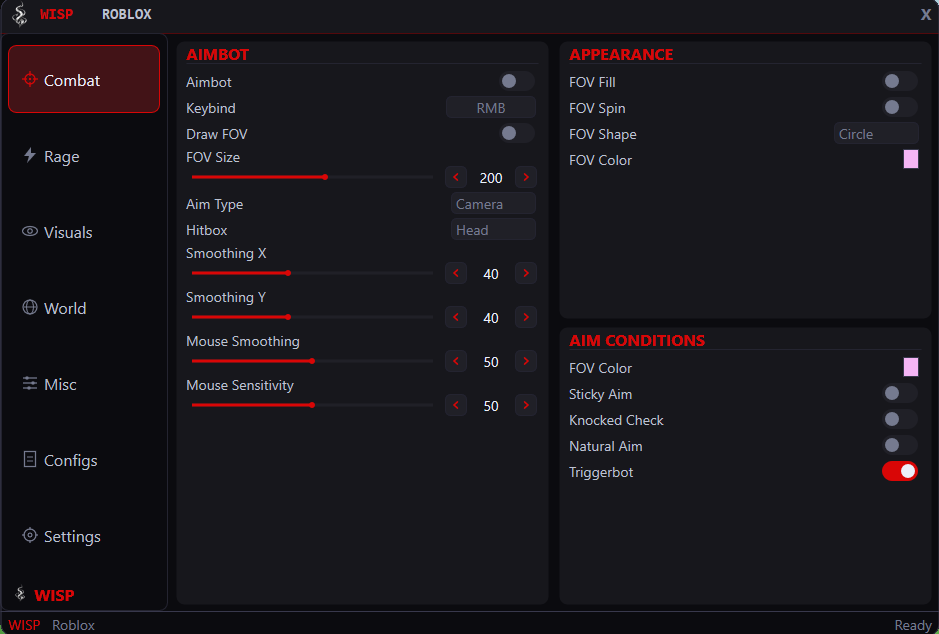
Task: Switch to the Combat tab
Action: click(x=84, y=79)
